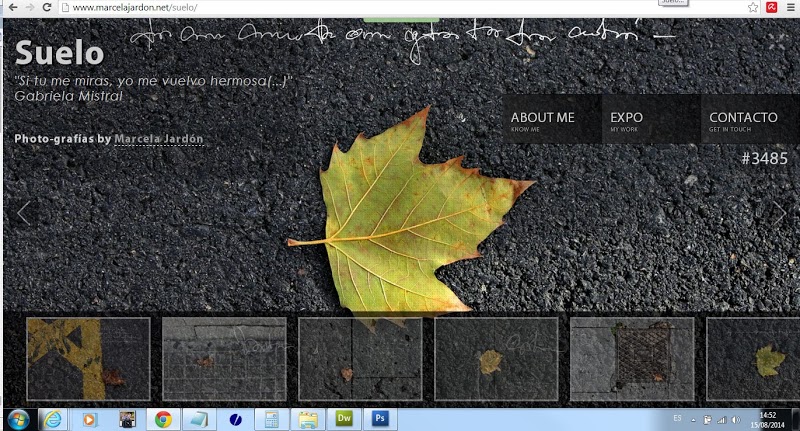Click the browser forward arrow
This screenshot has height=431, width=800.
tap(30, 7)
